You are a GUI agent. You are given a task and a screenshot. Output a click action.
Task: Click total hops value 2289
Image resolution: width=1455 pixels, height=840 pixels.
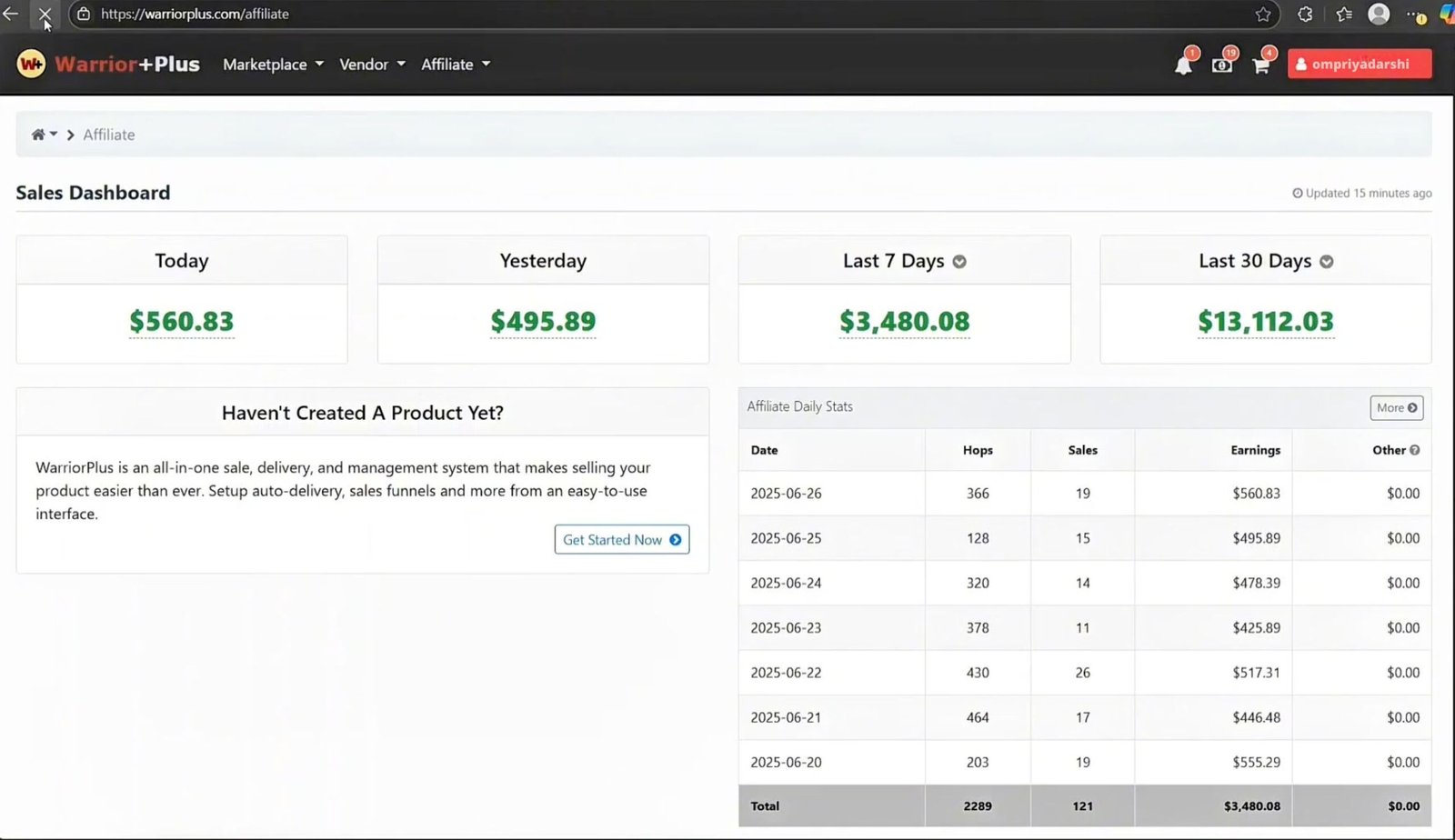pos(978,805)
